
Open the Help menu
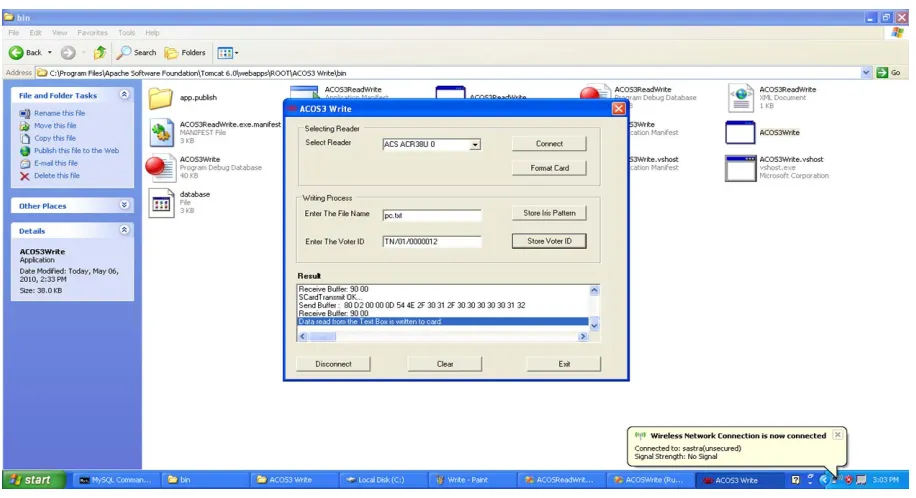[x=152, y=33]
